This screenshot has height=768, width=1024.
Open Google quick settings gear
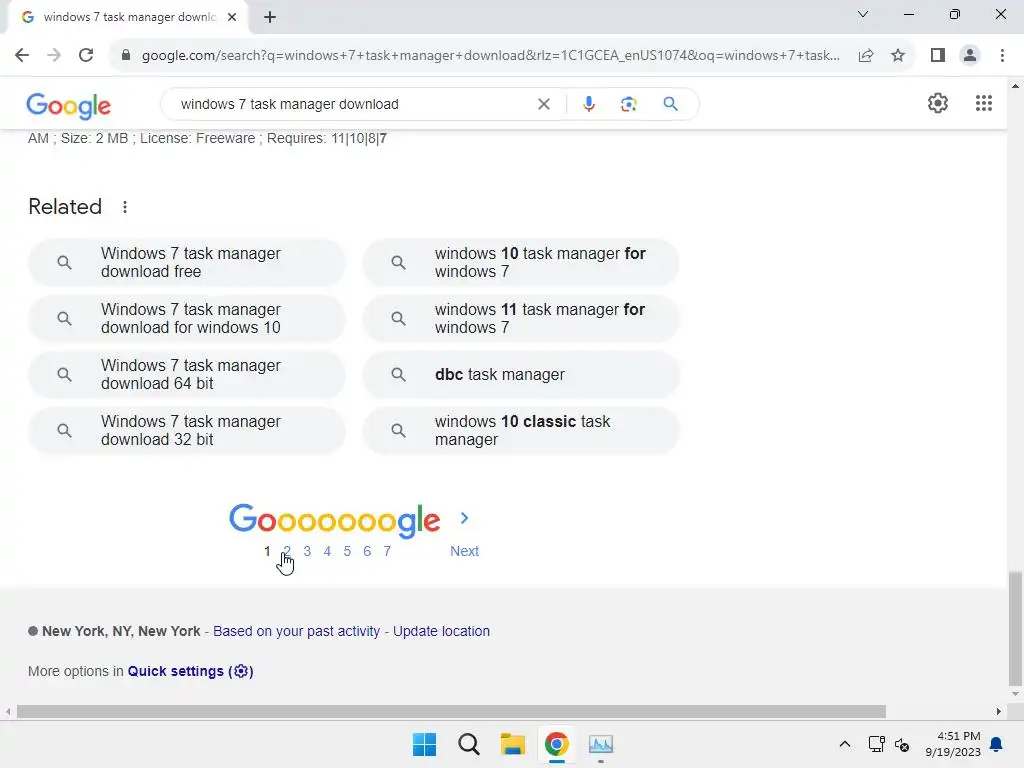tap(938, 103)
